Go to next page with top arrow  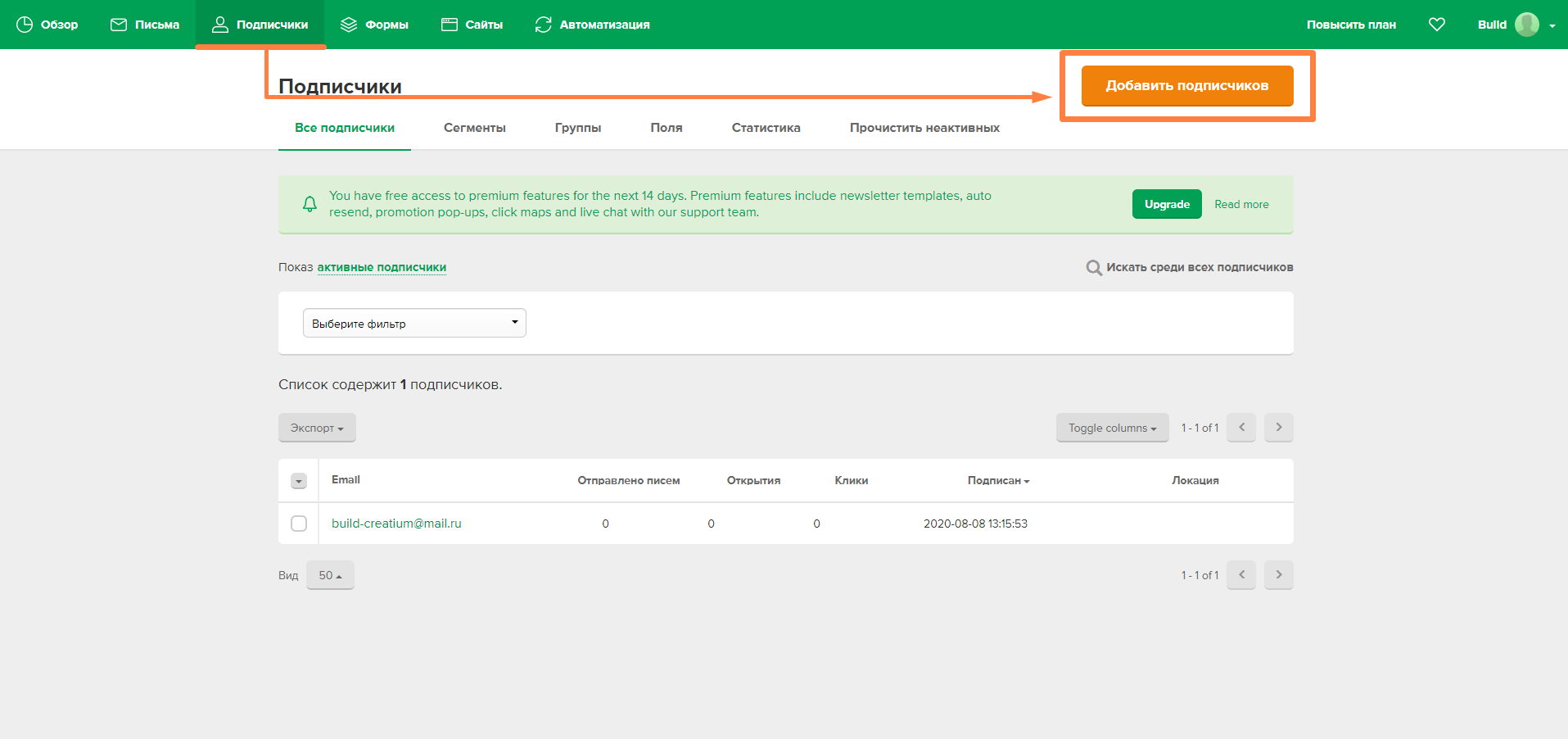pyautogui.click(x=1279, y=428)
